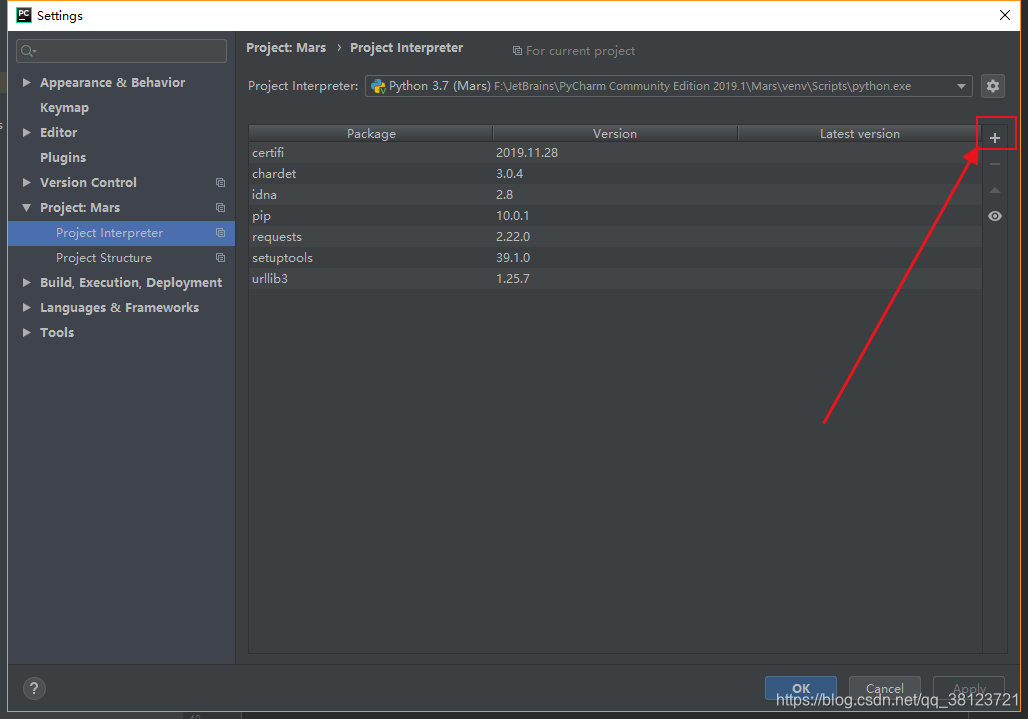Click the project-level icon beside Version Control
Image resolution: width=1028 pixels, height=719 pixels.
coord(220,183)
